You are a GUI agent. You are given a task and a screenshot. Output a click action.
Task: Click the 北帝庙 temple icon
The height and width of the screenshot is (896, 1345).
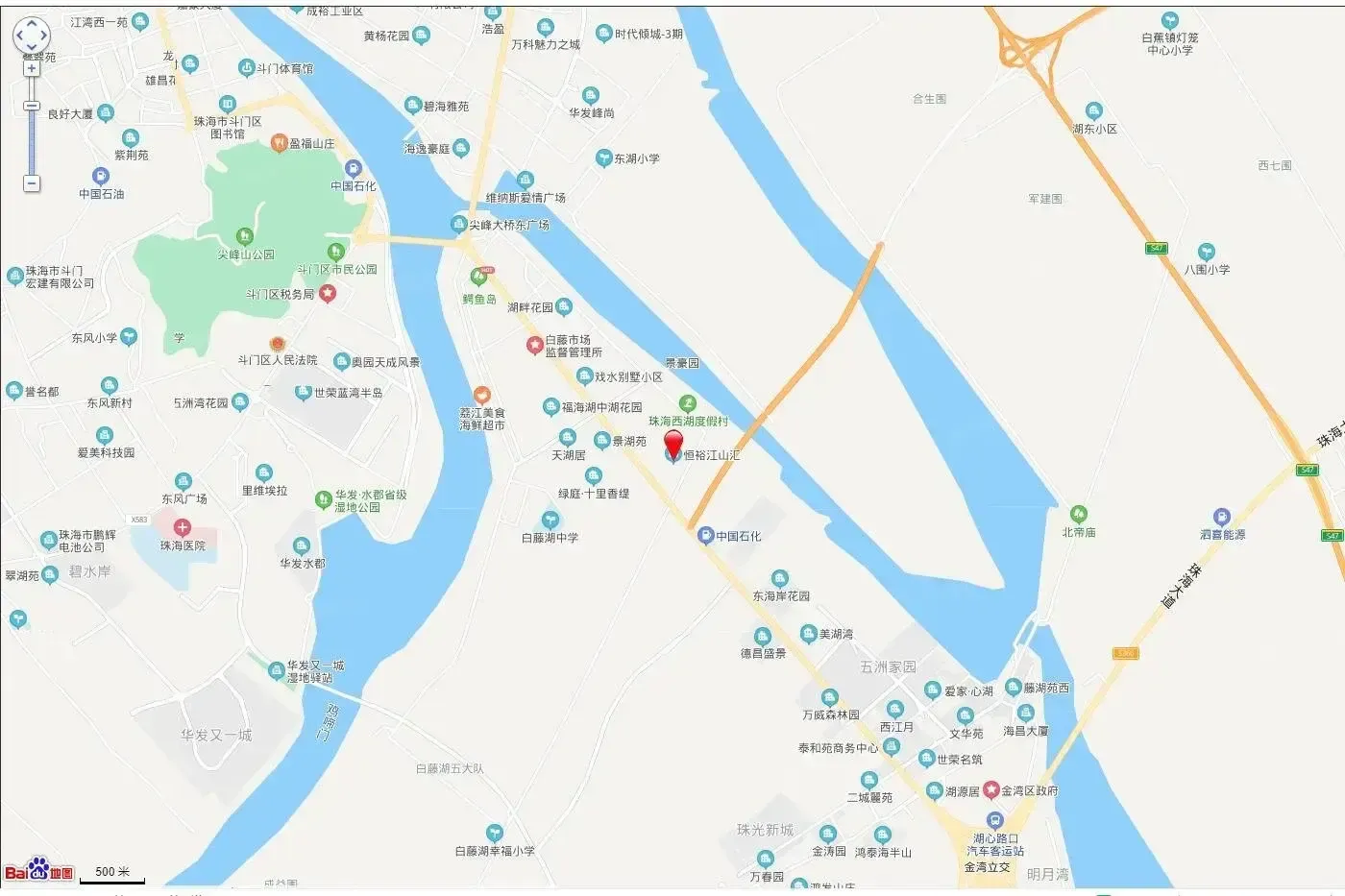(1079, 515)
